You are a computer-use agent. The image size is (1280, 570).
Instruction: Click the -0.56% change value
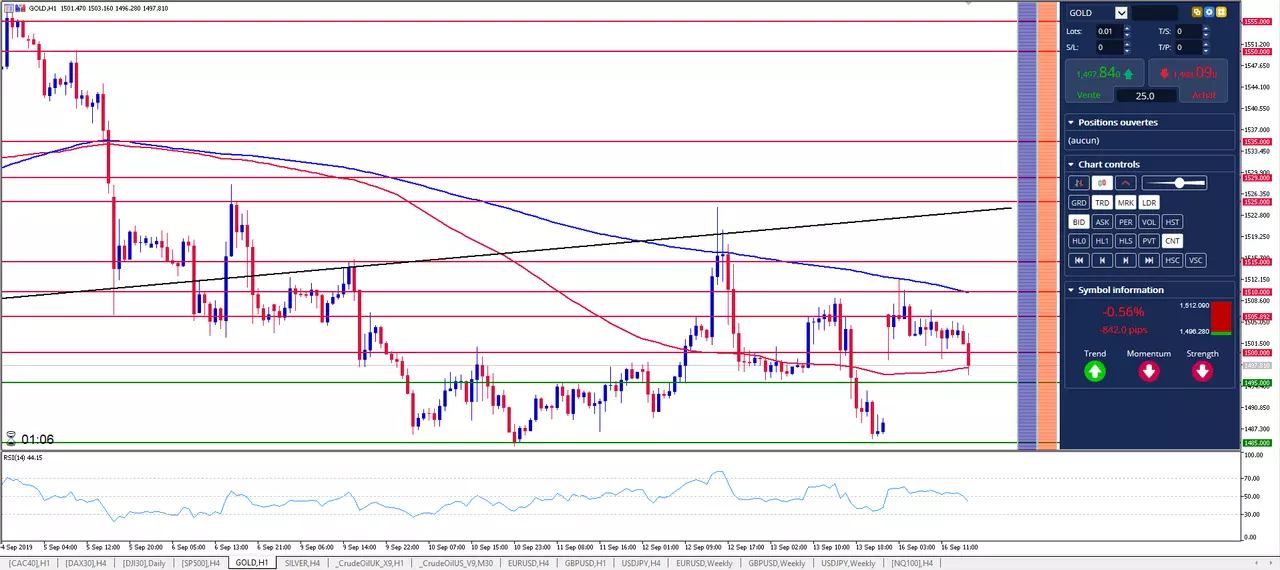[1125, 312]
